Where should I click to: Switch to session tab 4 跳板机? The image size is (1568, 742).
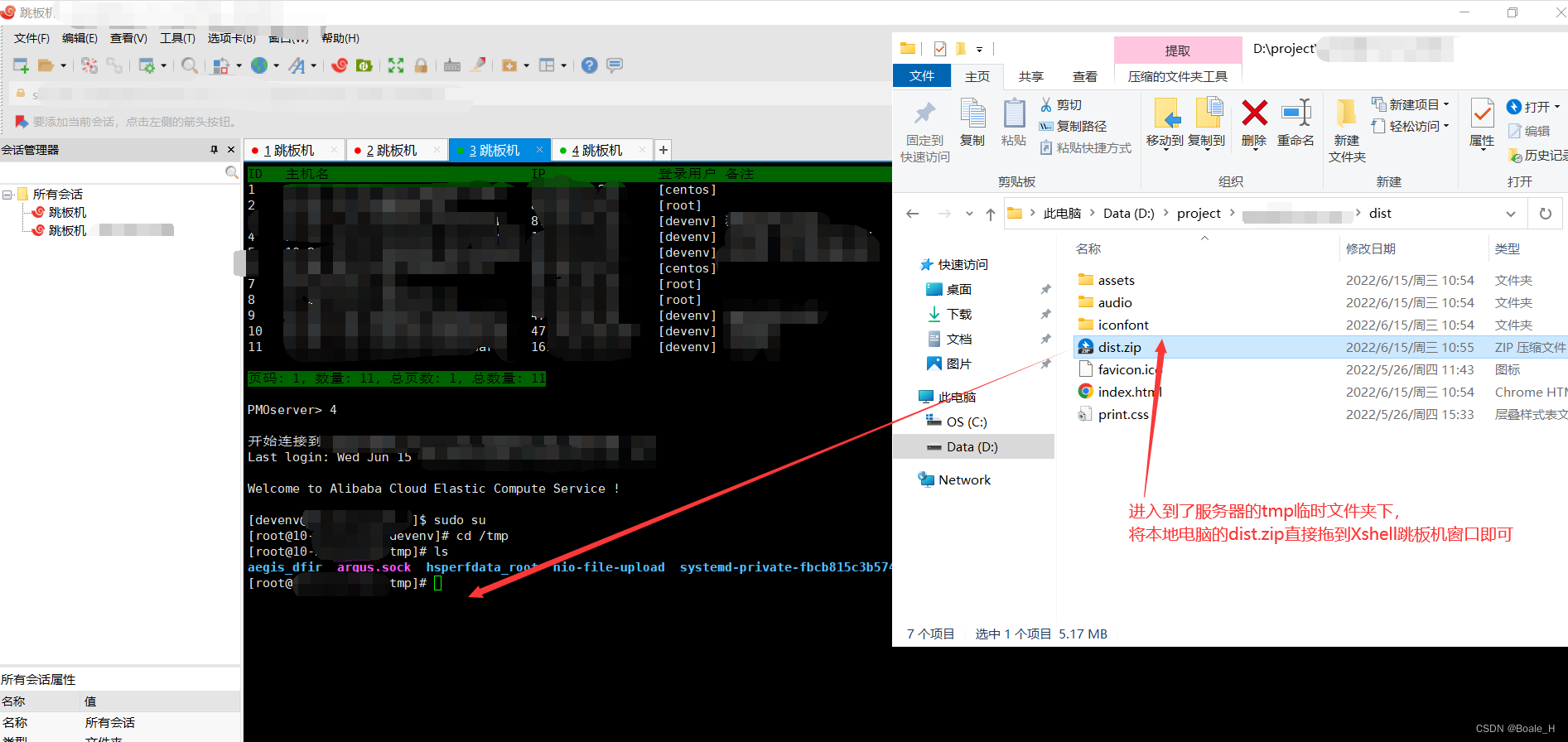pos(597,150)
